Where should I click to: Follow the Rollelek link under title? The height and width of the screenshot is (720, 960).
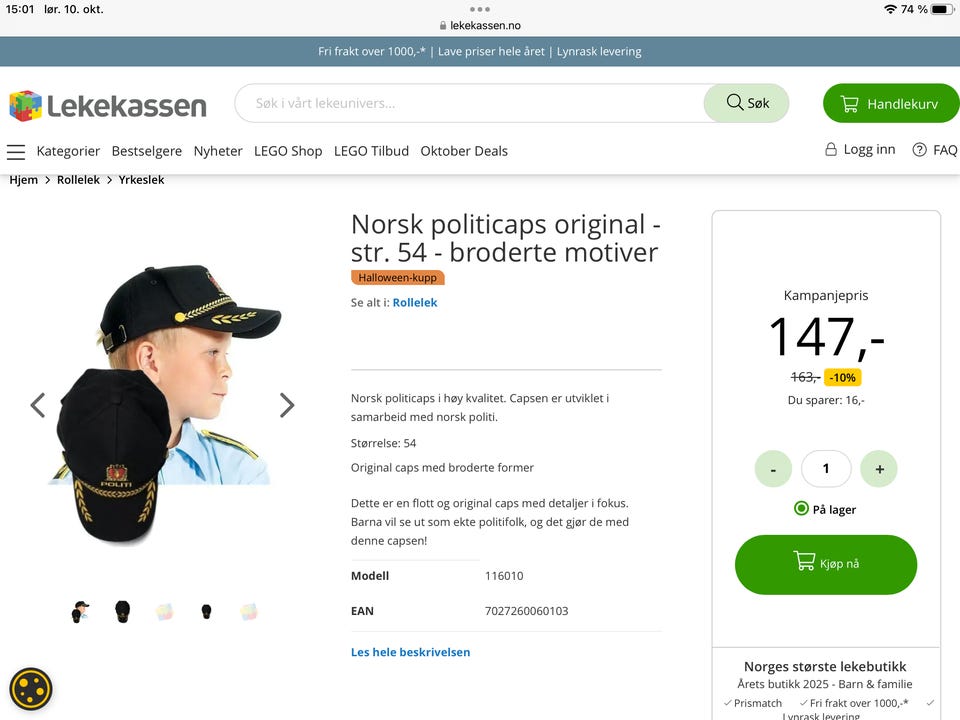pos(414,302)
